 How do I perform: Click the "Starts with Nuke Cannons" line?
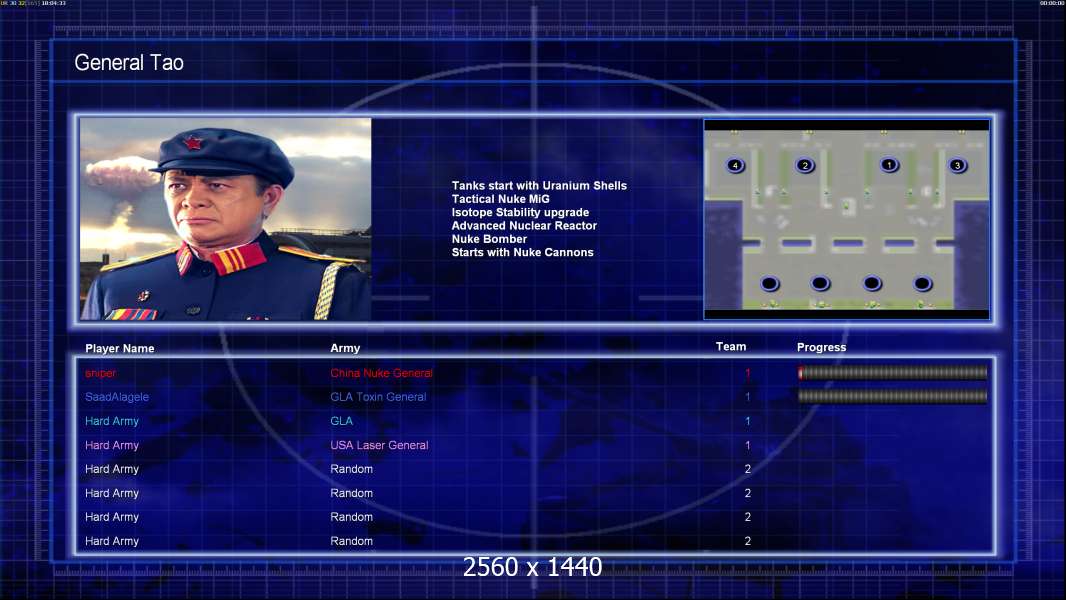pos(523,252)
